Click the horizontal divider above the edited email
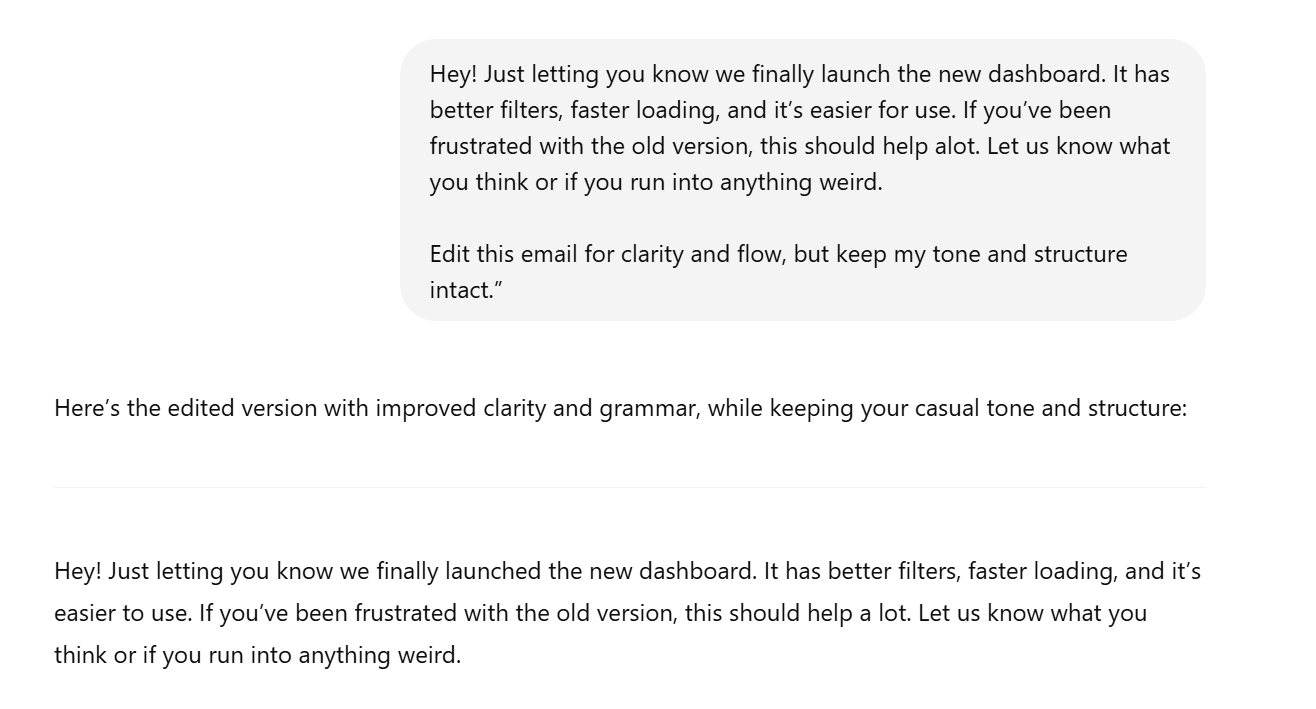 [629, 487]
